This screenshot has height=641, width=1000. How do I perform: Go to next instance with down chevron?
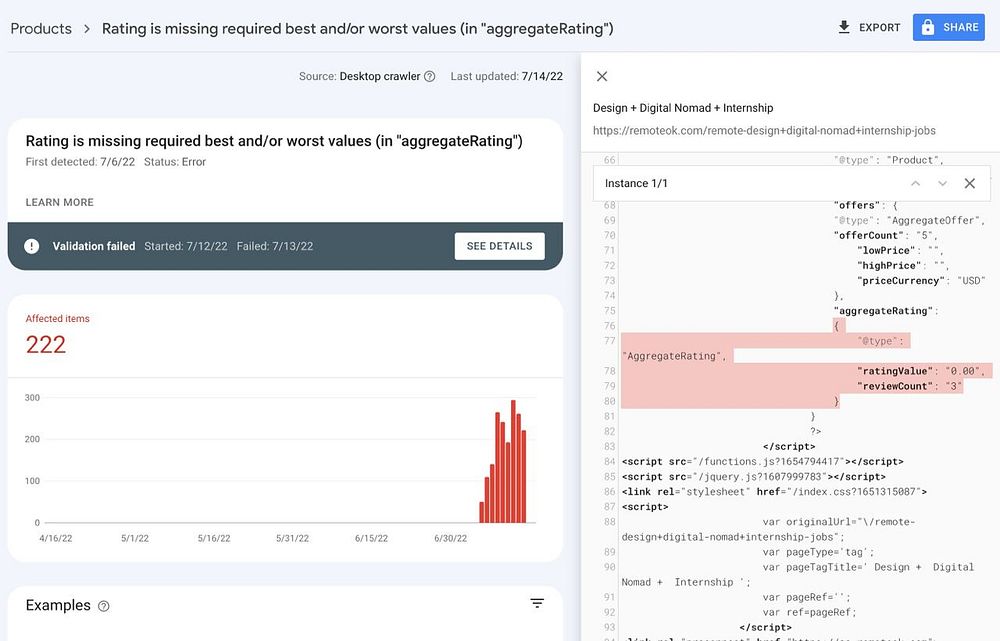tap(942, 184)
